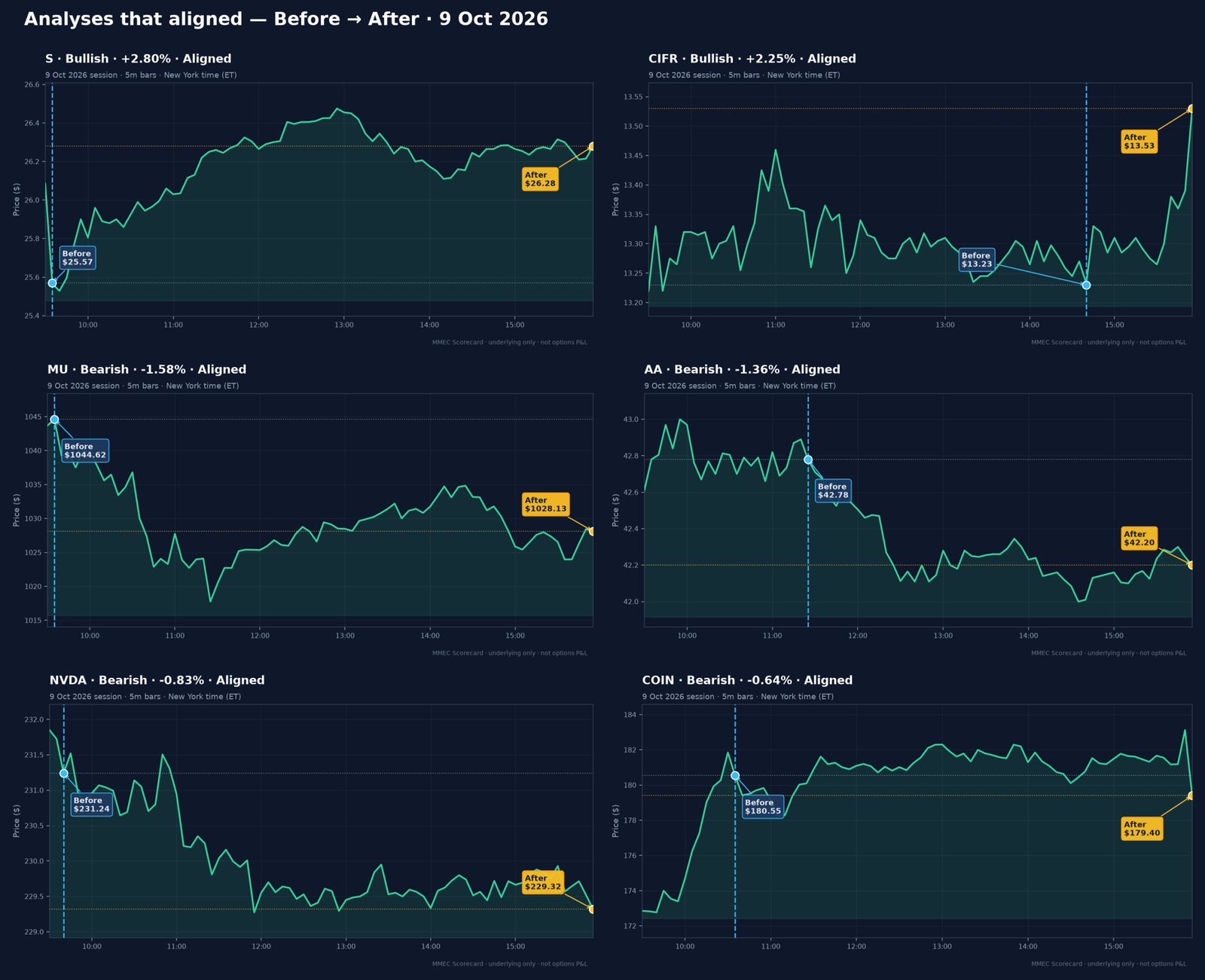This screenshot has width=1205, height=980.
Task: Click the After $26.28 label in S chart
Action: (540, 179)
